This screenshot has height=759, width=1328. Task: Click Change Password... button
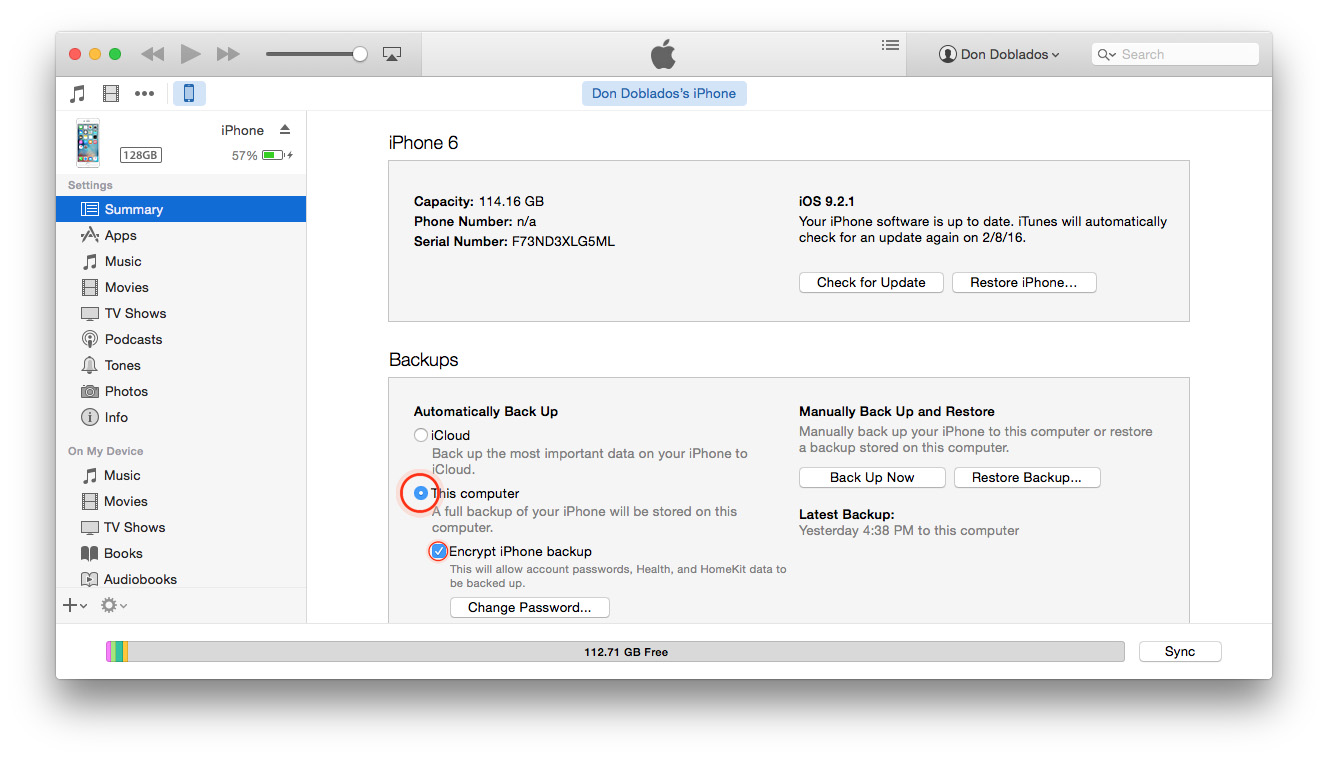click(x=530, y=607)
